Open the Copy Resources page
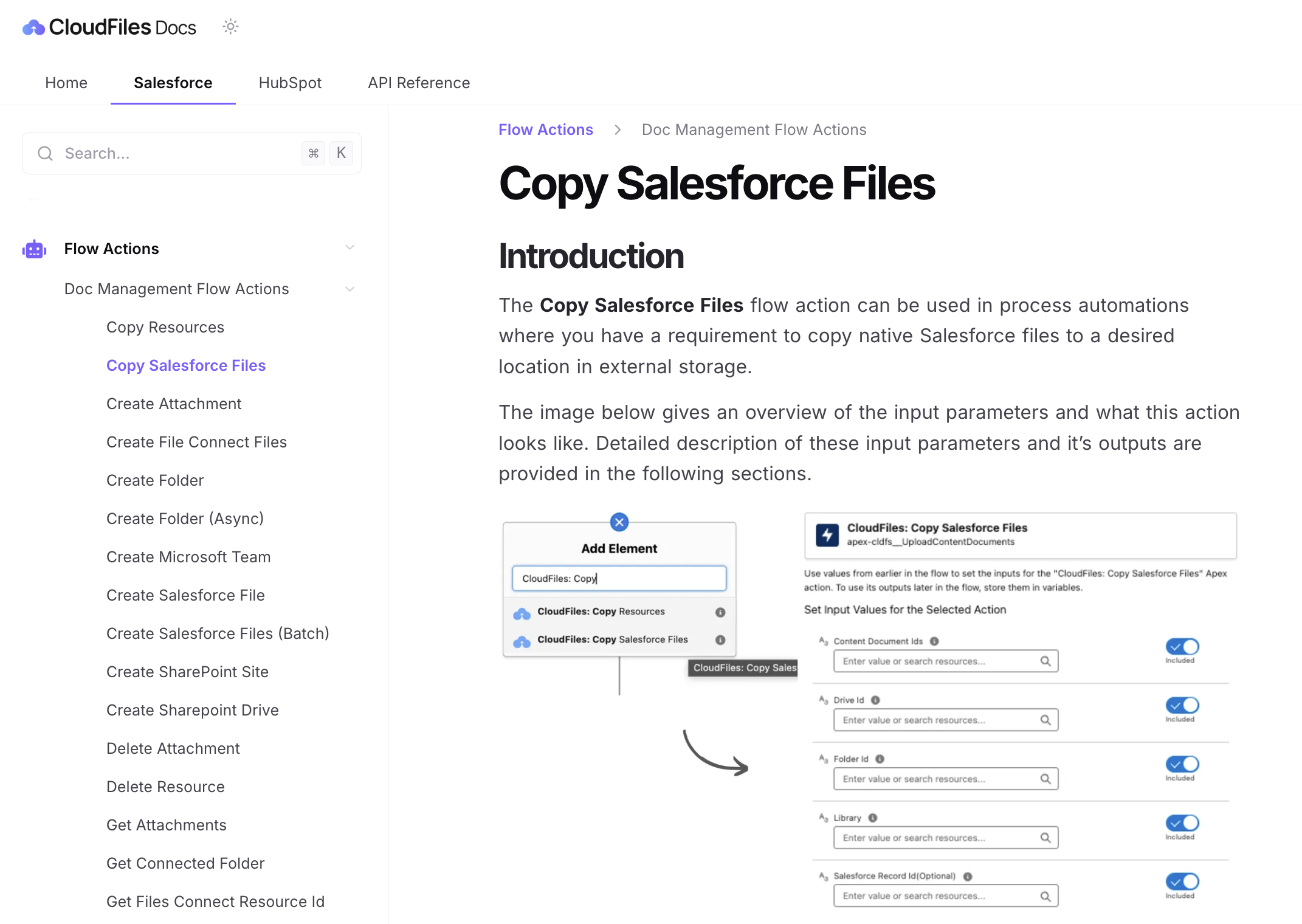Image resolution: width=1302 pixels, height=924 pixels. click(x=165, y=327)
